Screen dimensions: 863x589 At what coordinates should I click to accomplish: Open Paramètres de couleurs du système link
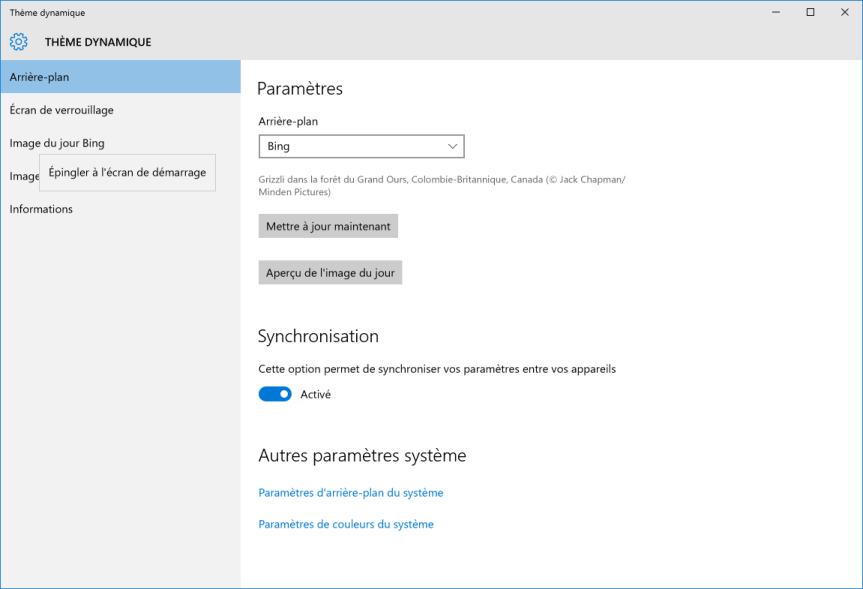[346, 524]
